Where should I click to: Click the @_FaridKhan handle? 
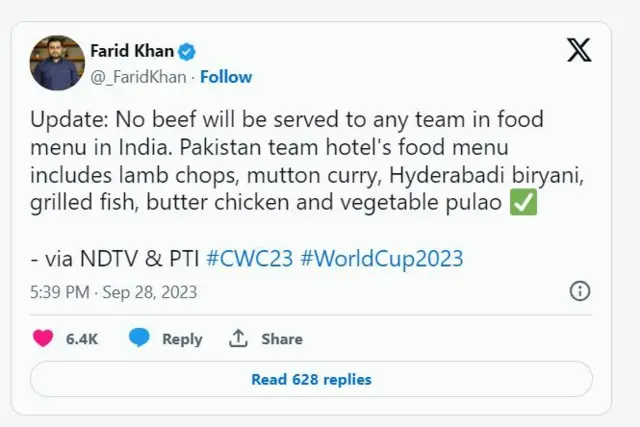pos(139,76)
